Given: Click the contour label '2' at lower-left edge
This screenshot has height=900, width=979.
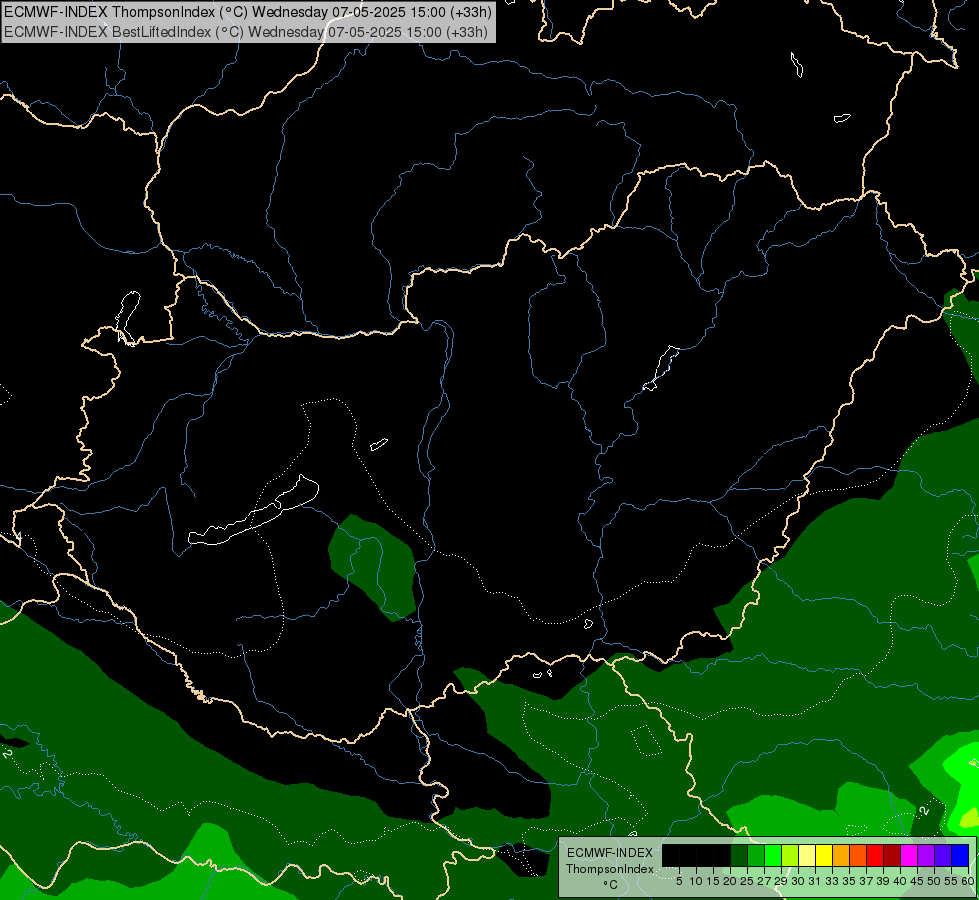Looking at the screenshot, I should (6, 754).
